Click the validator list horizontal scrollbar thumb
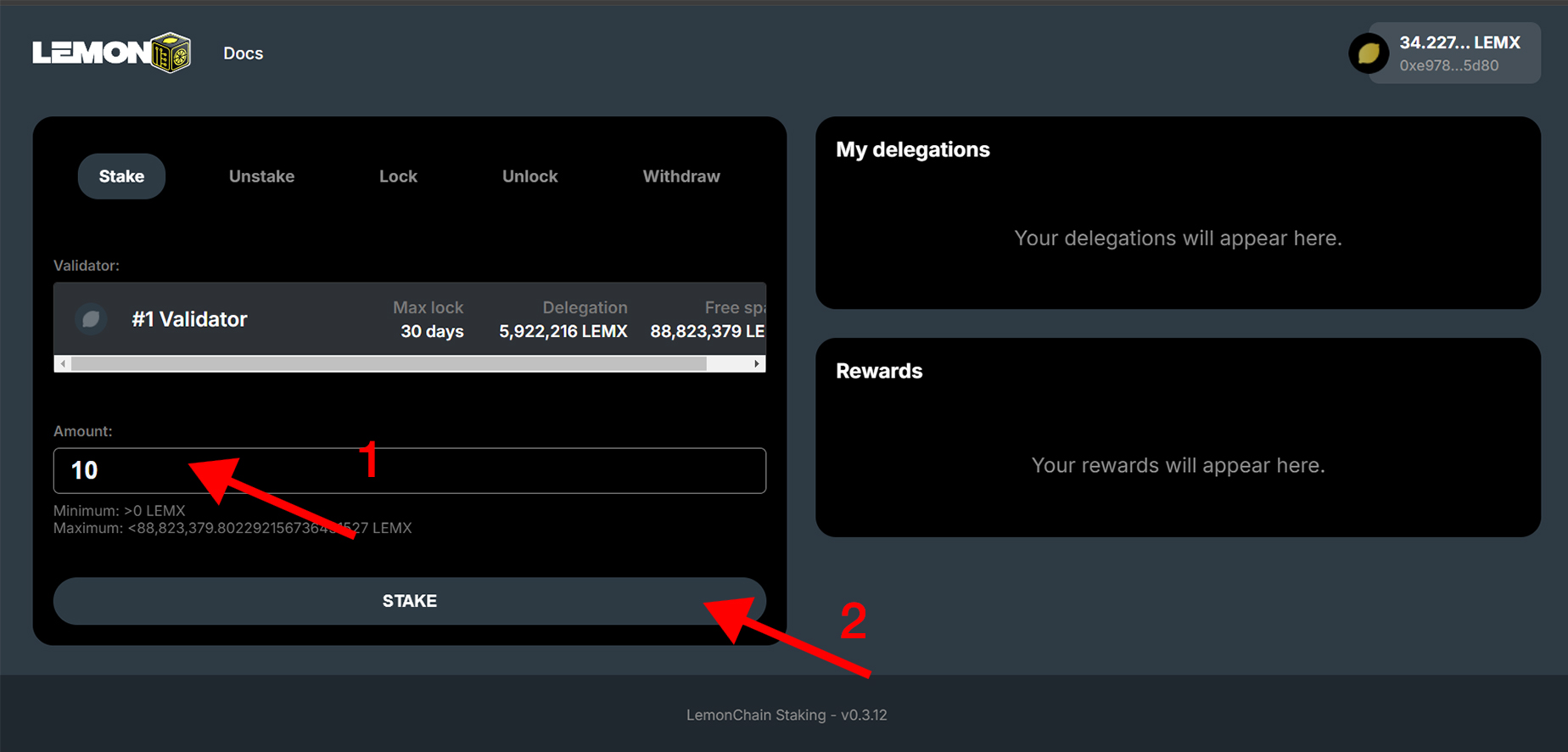This screenshot has width=1568, height=752. click(389, 363)
